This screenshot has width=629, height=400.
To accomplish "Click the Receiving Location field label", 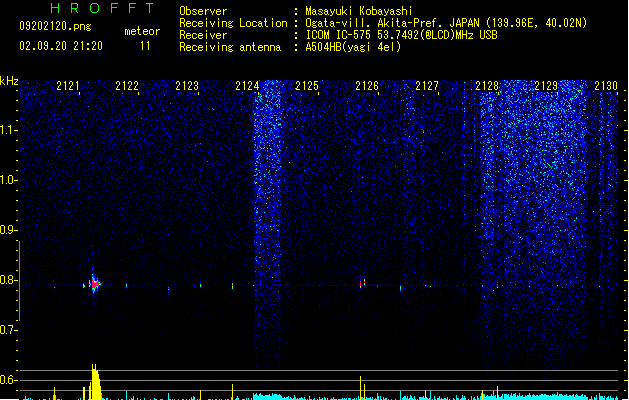I will pyautogui.click(x=233, y=23).
